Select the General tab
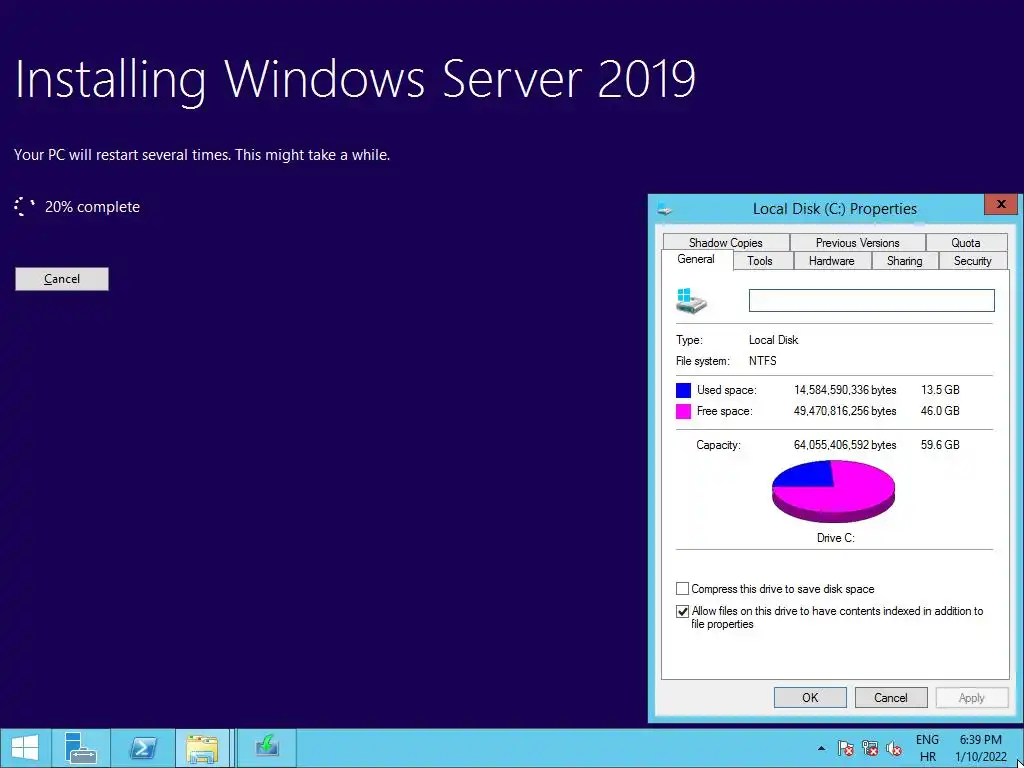 696,259
